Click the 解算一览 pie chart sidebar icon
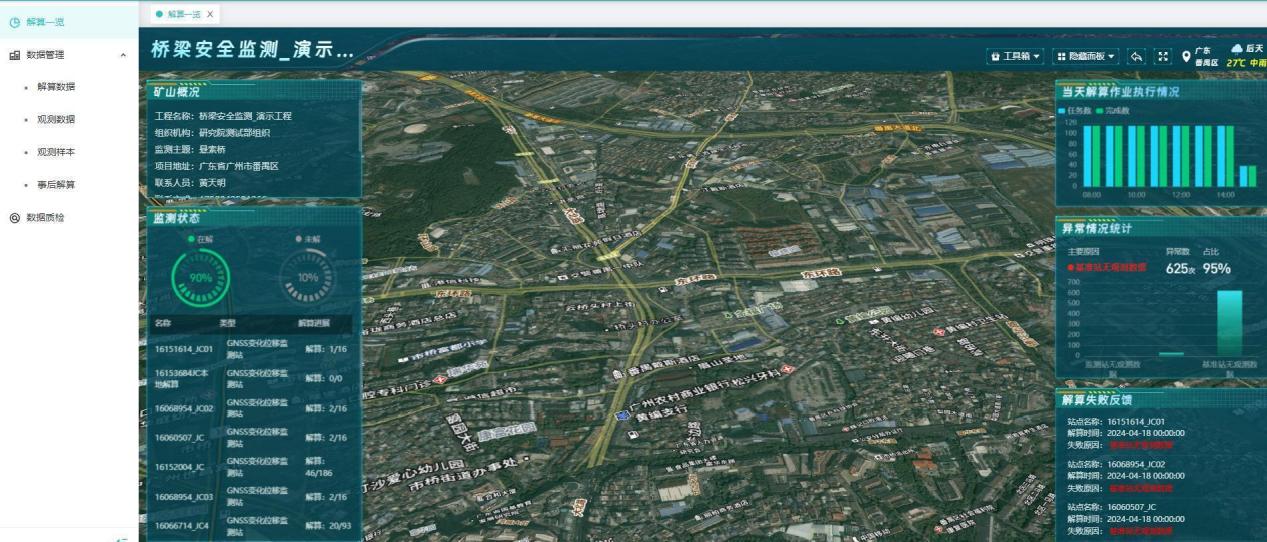 15,22
